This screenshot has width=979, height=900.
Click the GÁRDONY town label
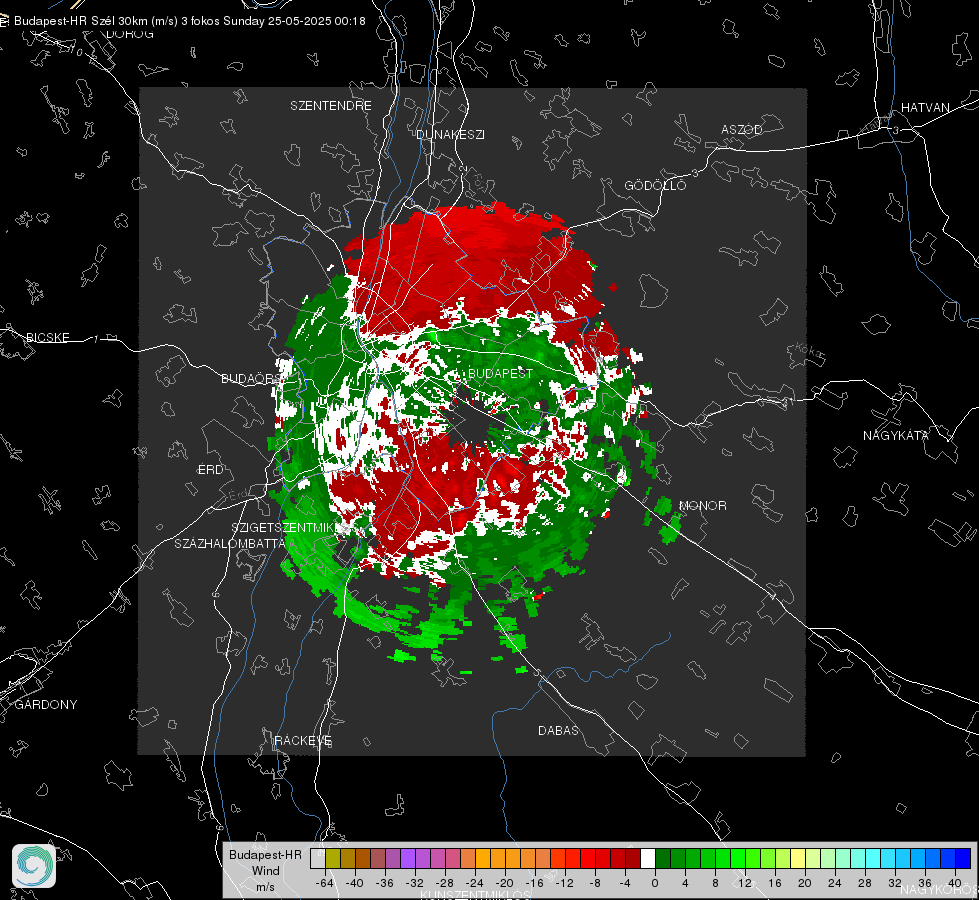pyautogui.click(x=46, y=705)
